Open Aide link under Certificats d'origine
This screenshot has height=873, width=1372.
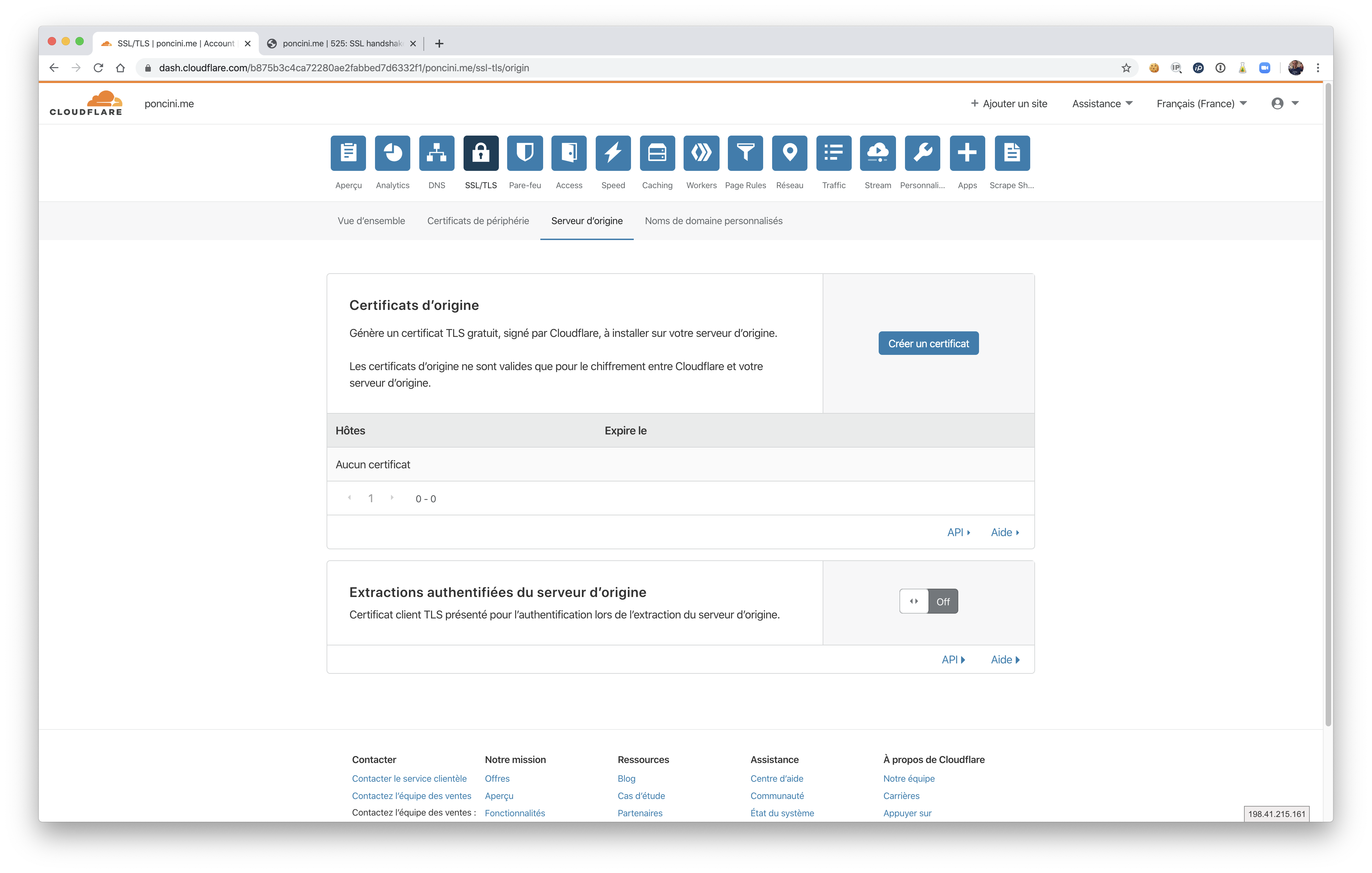(x=1005, y=532)
